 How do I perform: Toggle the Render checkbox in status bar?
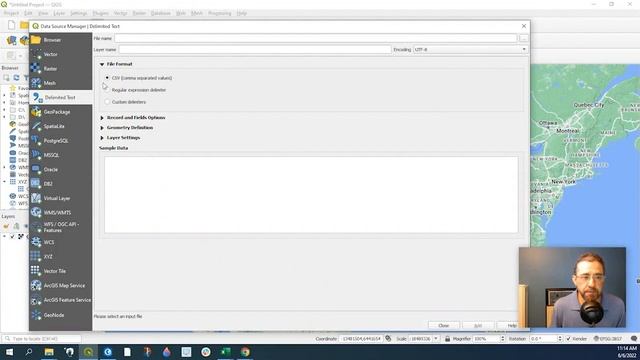pos(569,339)
